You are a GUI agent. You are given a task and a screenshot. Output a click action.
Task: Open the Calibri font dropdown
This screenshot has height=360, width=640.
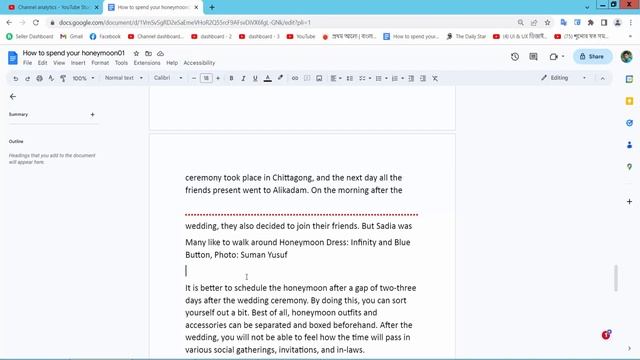[168, 78]
